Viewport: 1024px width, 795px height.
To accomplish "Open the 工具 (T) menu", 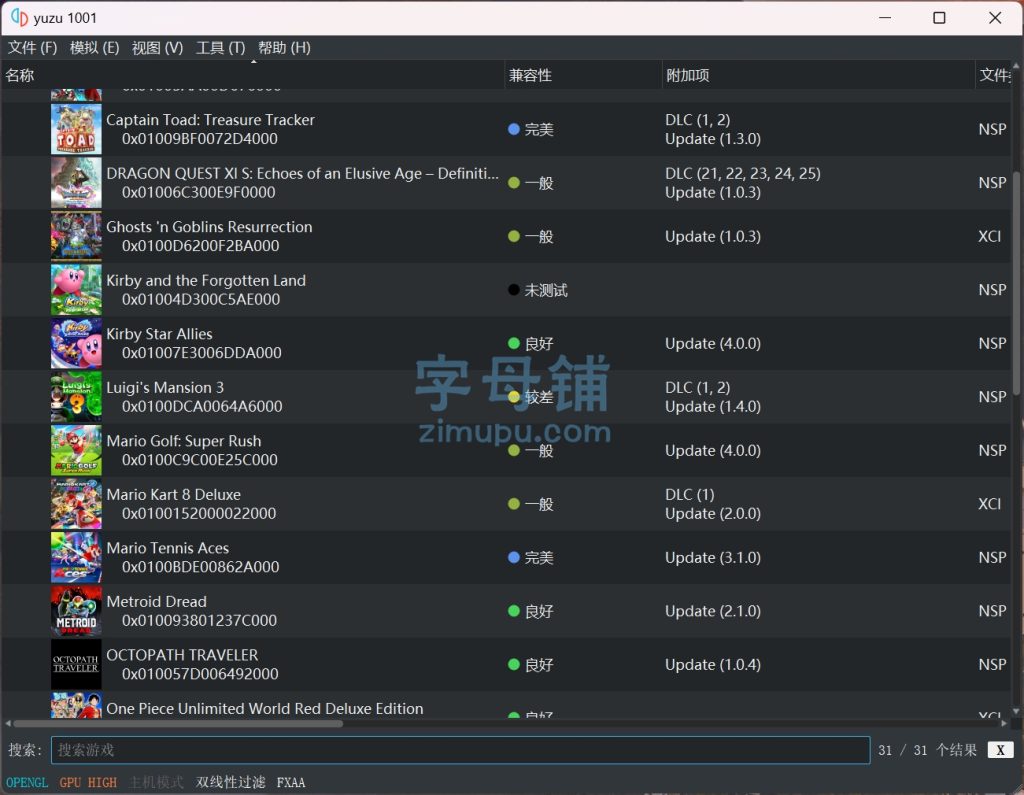I will [220, 48].
